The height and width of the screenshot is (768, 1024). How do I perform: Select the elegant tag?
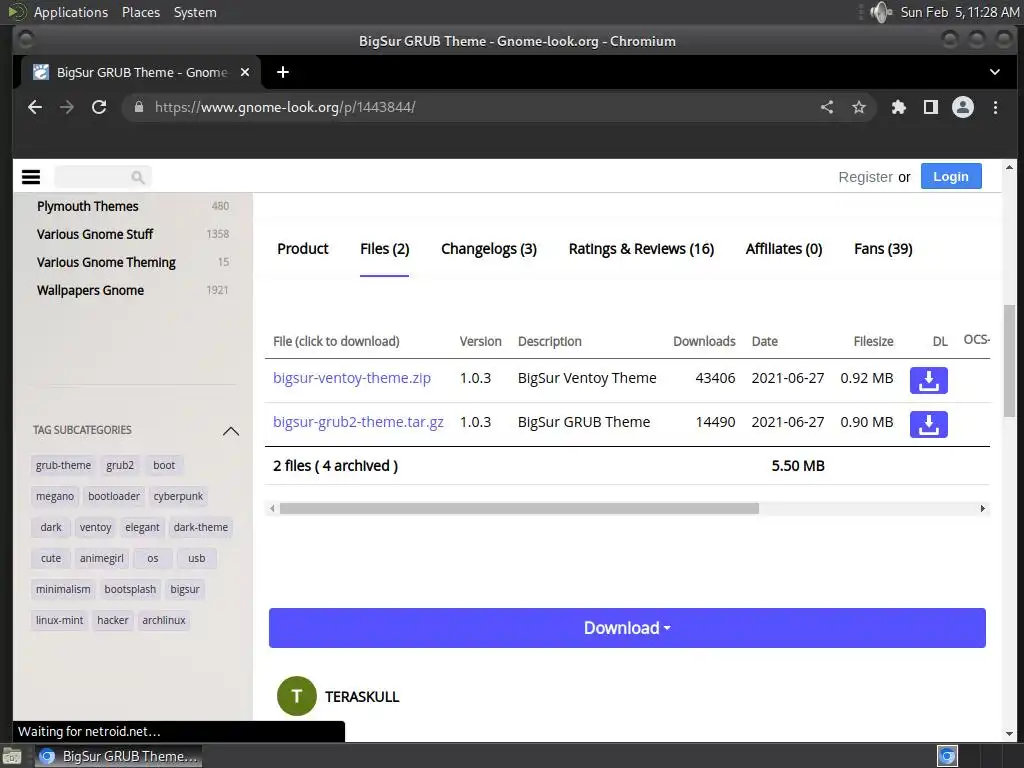pos(142,527)
